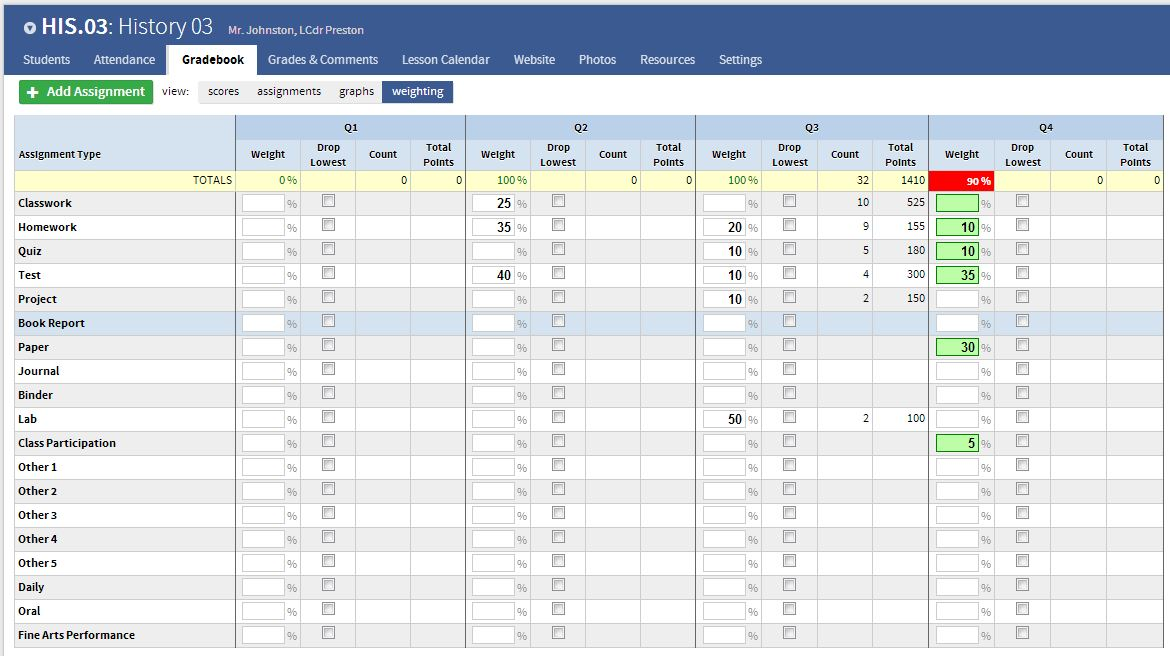Switch view to scores
Viewport: 1170px width, 656px height.
[223, 91]
